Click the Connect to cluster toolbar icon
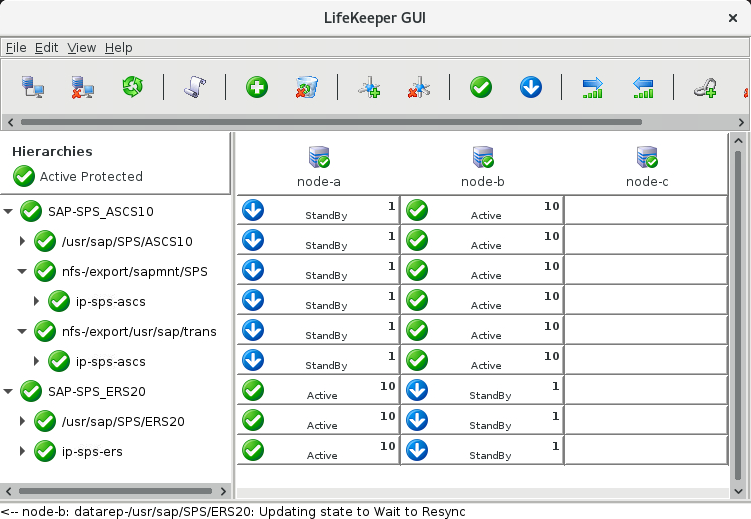The image size is (751, 519). click(x=33, y=87)
